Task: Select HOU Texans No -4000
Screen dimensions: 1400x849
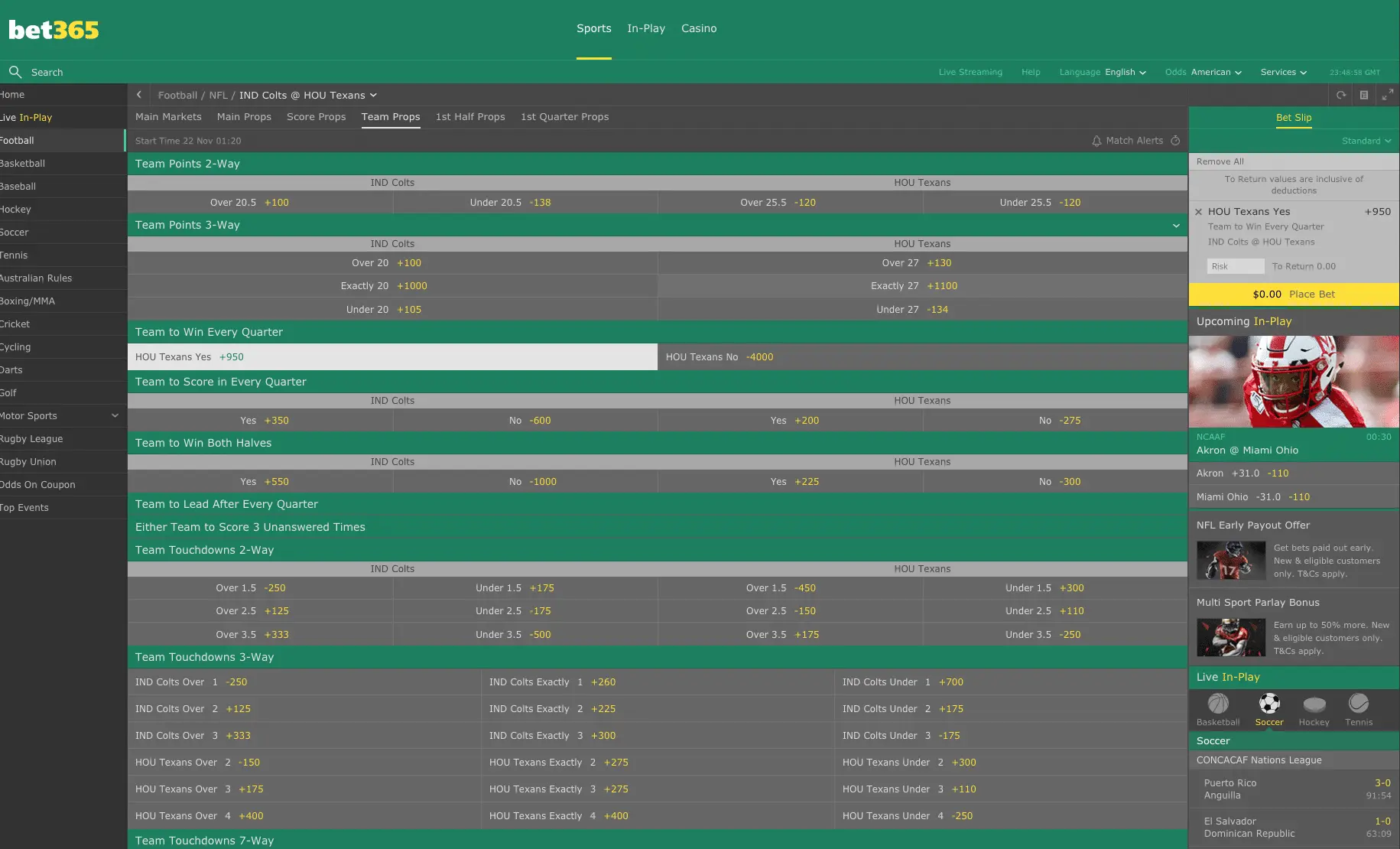Action: click(x=922, y=357)
